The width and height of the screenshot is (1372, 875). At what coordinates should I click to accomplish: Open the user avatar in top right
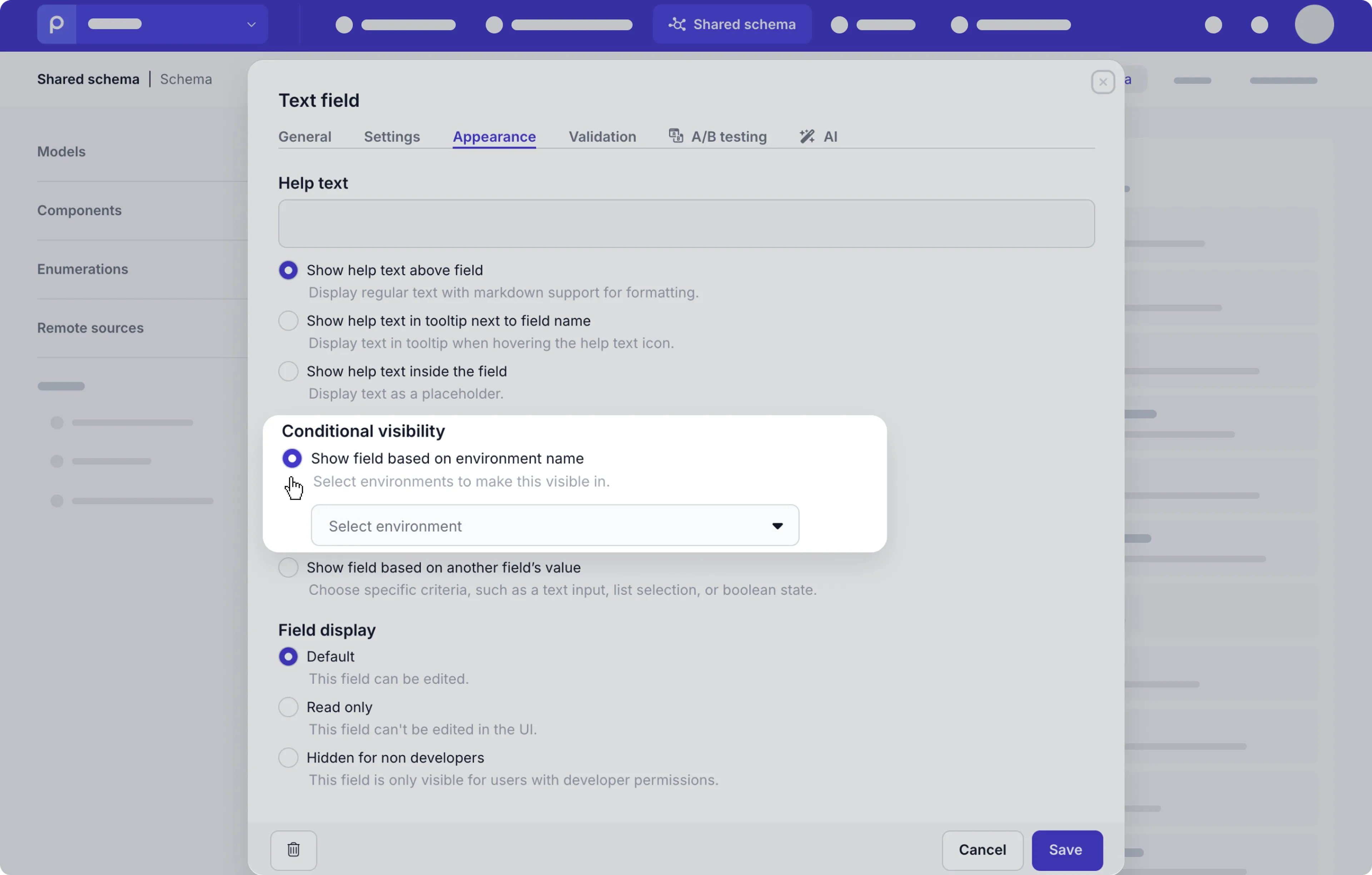click(1314, 25)
